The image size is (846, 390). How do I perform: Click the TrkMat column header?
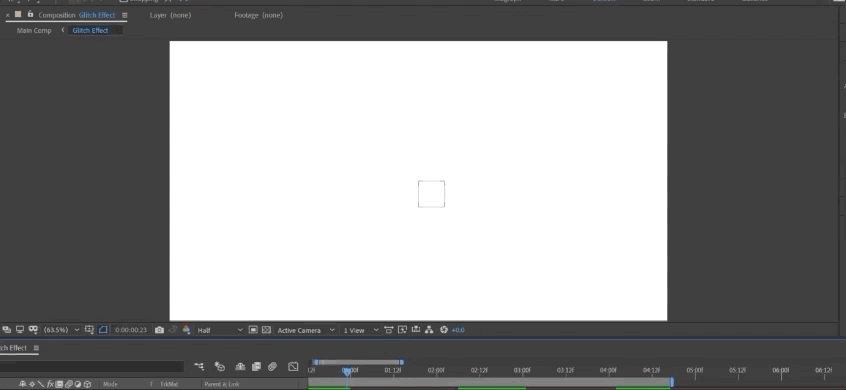click(x=169, y=385)
